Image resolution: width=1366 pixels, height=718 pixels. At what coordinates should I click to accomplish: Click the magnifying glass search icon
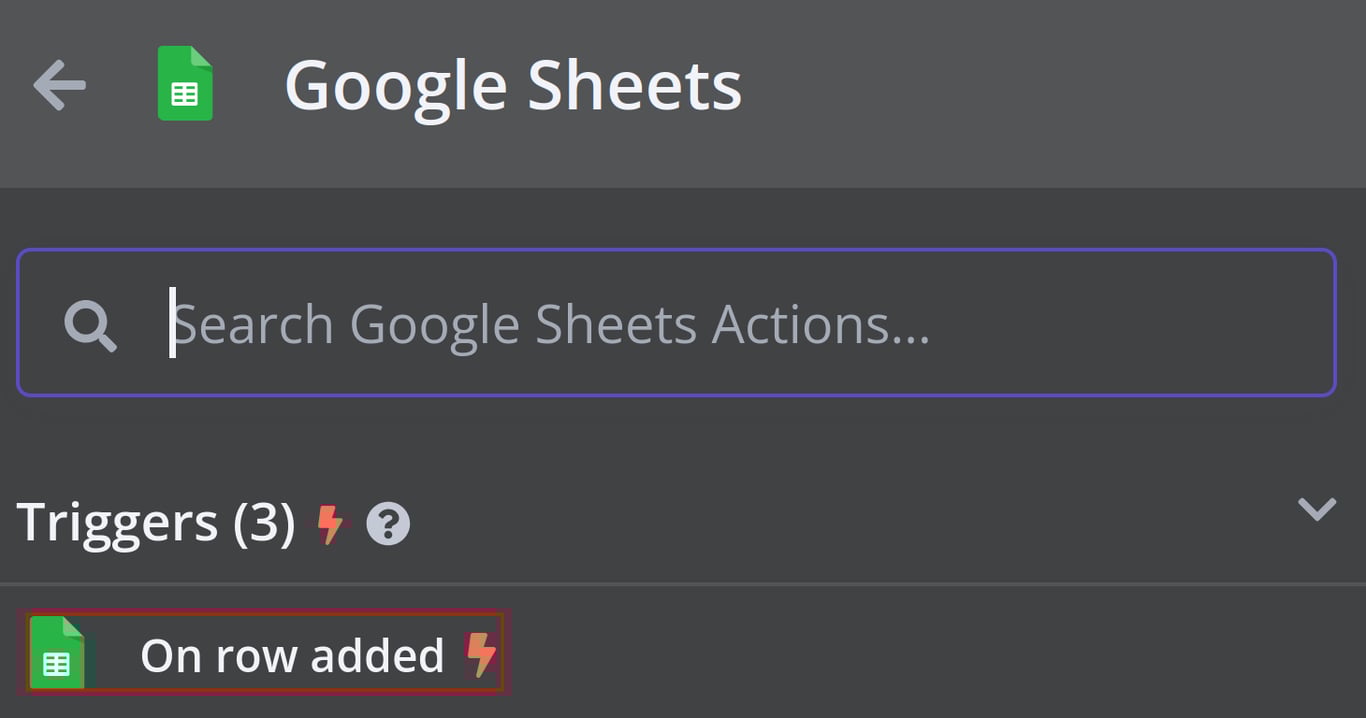(x=90, y=324)
